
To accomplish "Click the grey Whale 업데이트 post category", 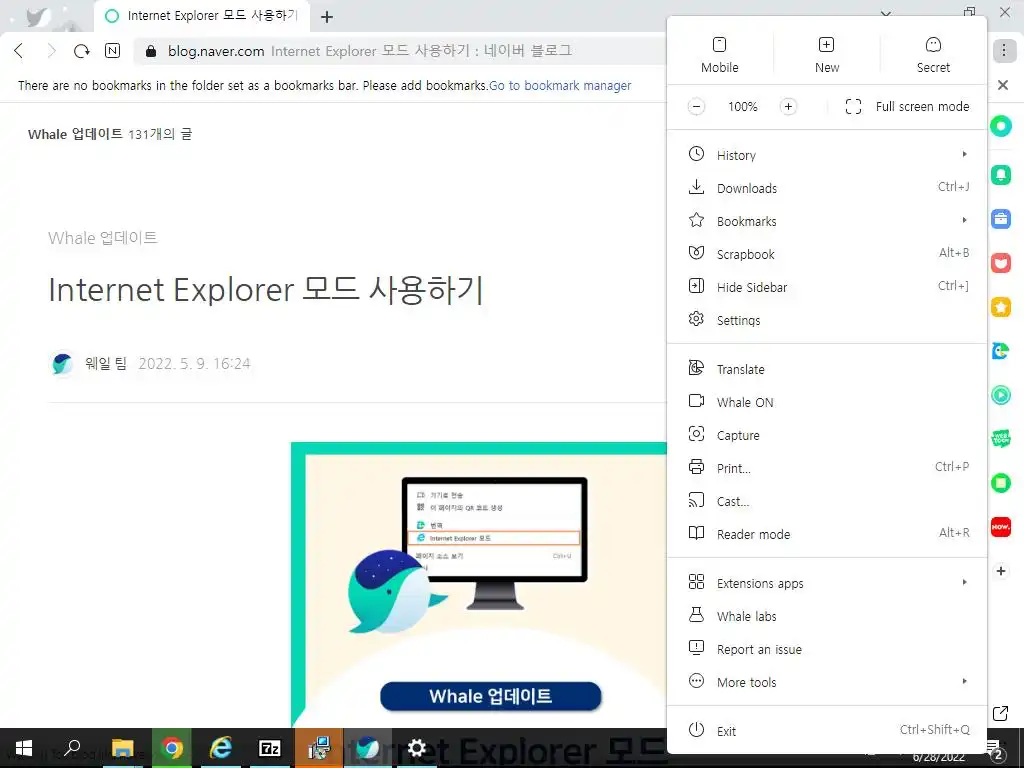I will coord(103,238).
